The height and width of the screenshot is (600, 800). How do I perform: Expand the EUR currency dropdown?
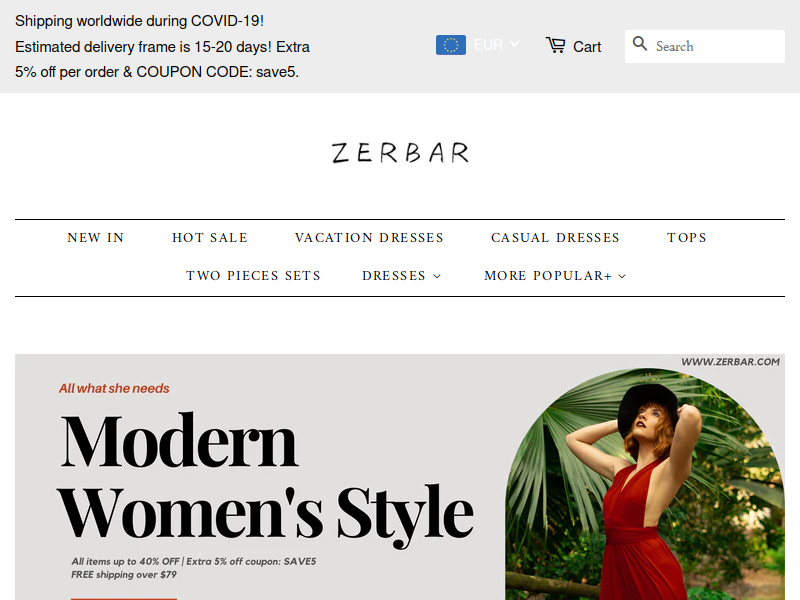click(514, 44)
